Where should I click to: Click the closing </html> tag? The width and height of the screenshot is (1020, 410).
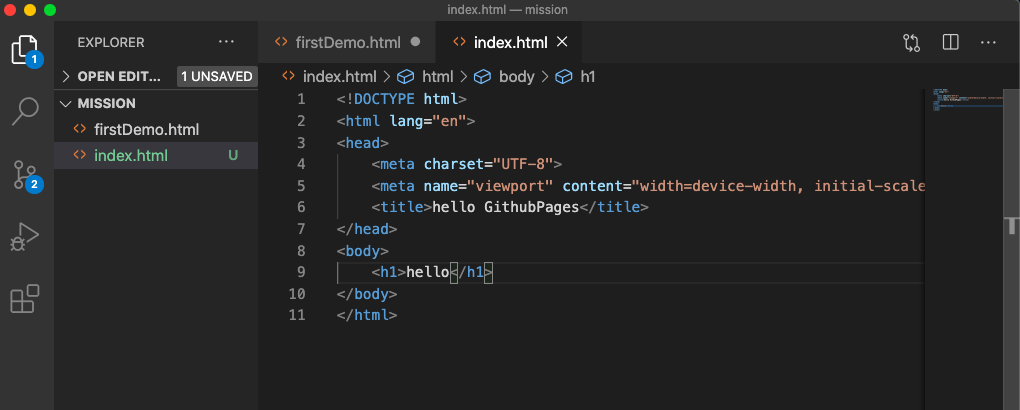367,315
